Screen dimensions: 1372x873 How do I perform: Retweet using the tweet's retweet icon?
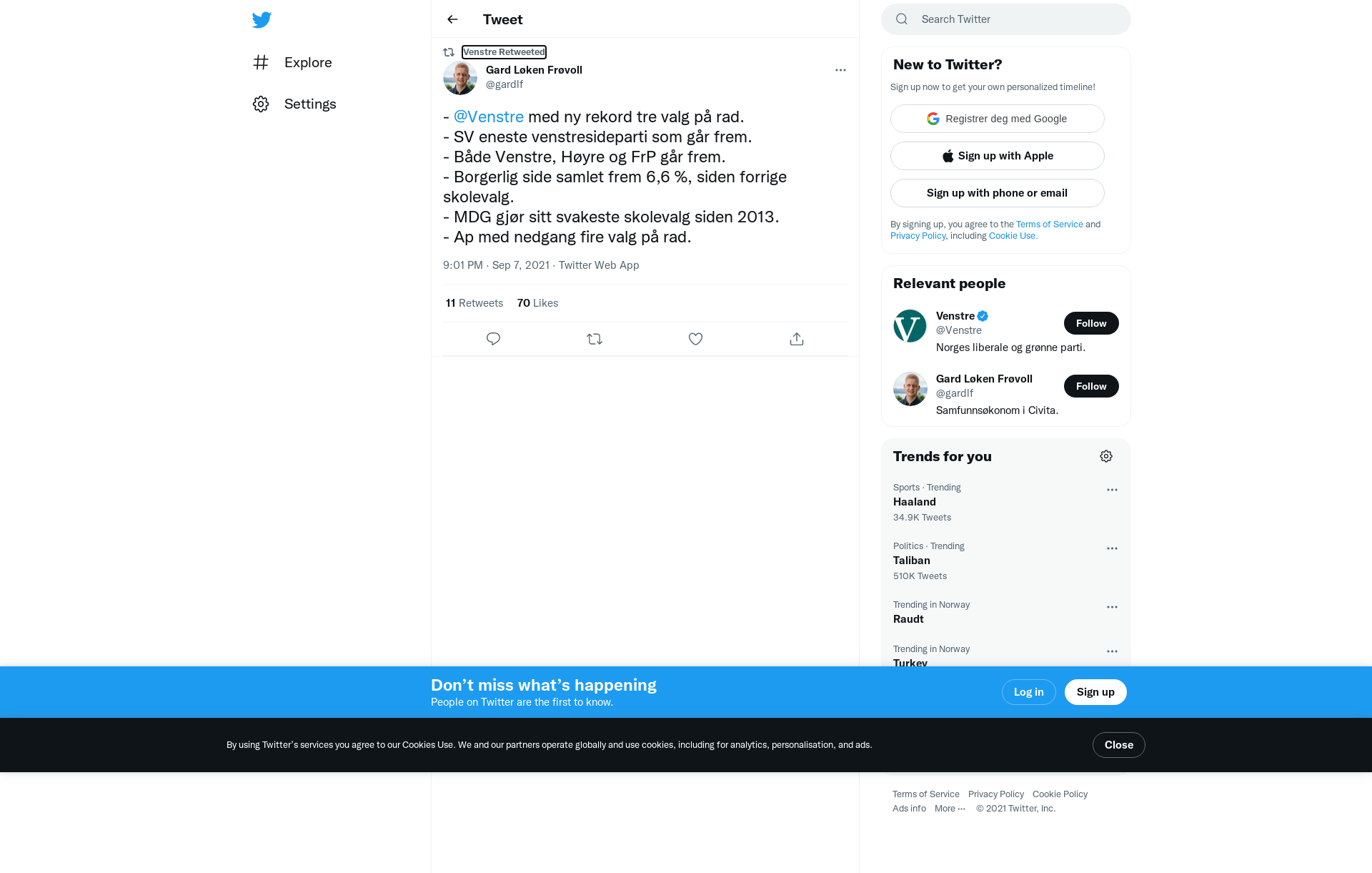tap(595, 339)
